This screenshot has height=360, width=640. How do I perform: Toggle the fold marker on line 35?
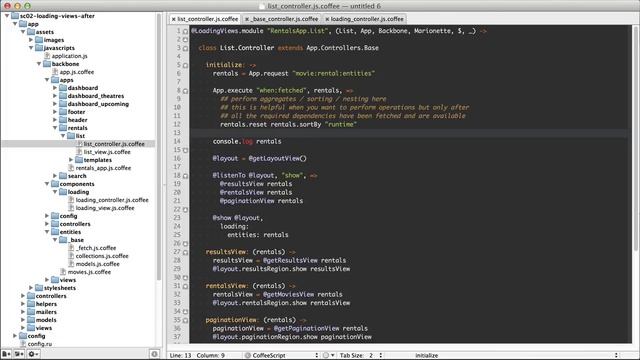pyautogui.click(x=185, y=320)
